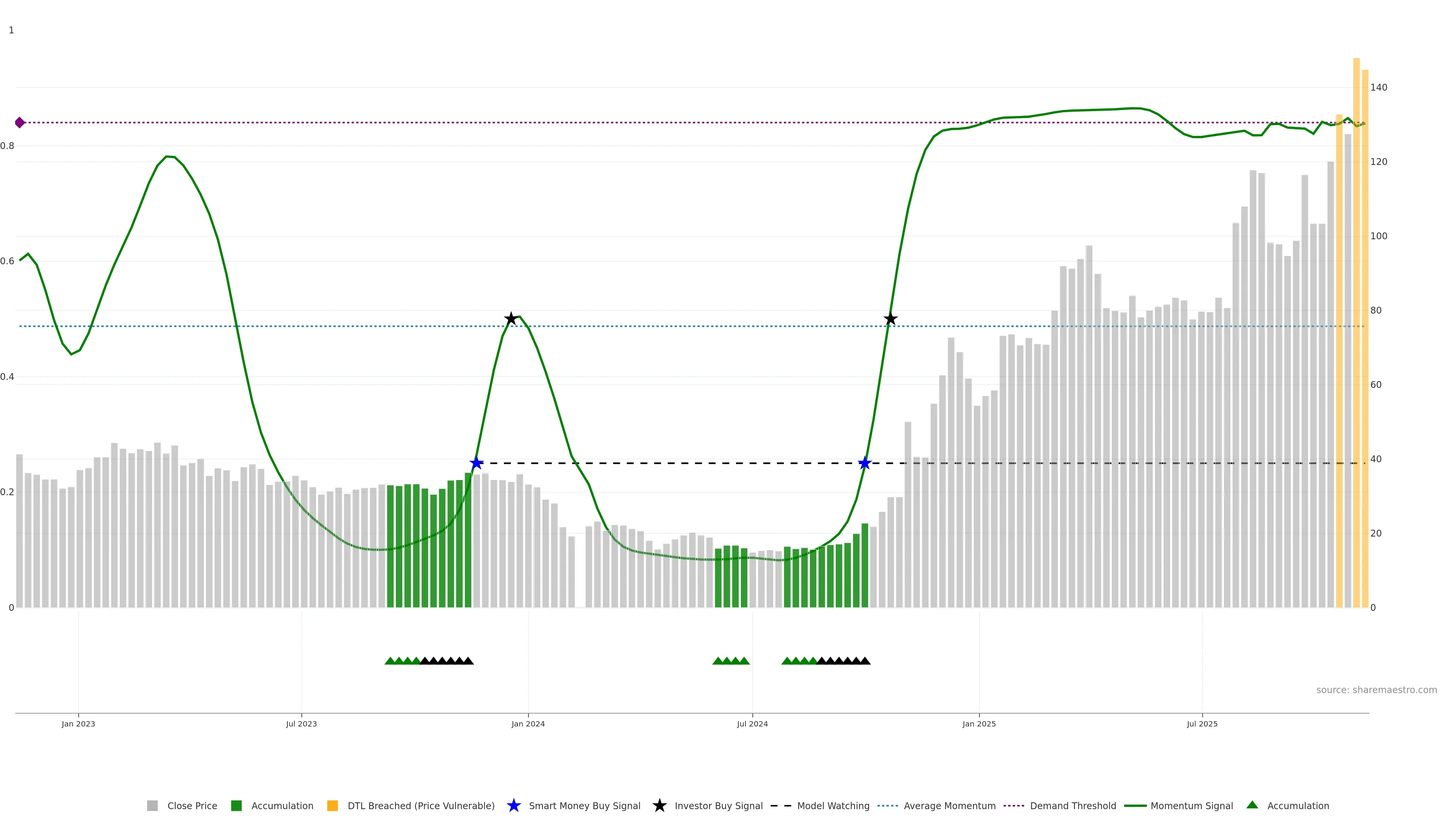
Task: Click the black star just before Jan 2024
Action: 511,319
